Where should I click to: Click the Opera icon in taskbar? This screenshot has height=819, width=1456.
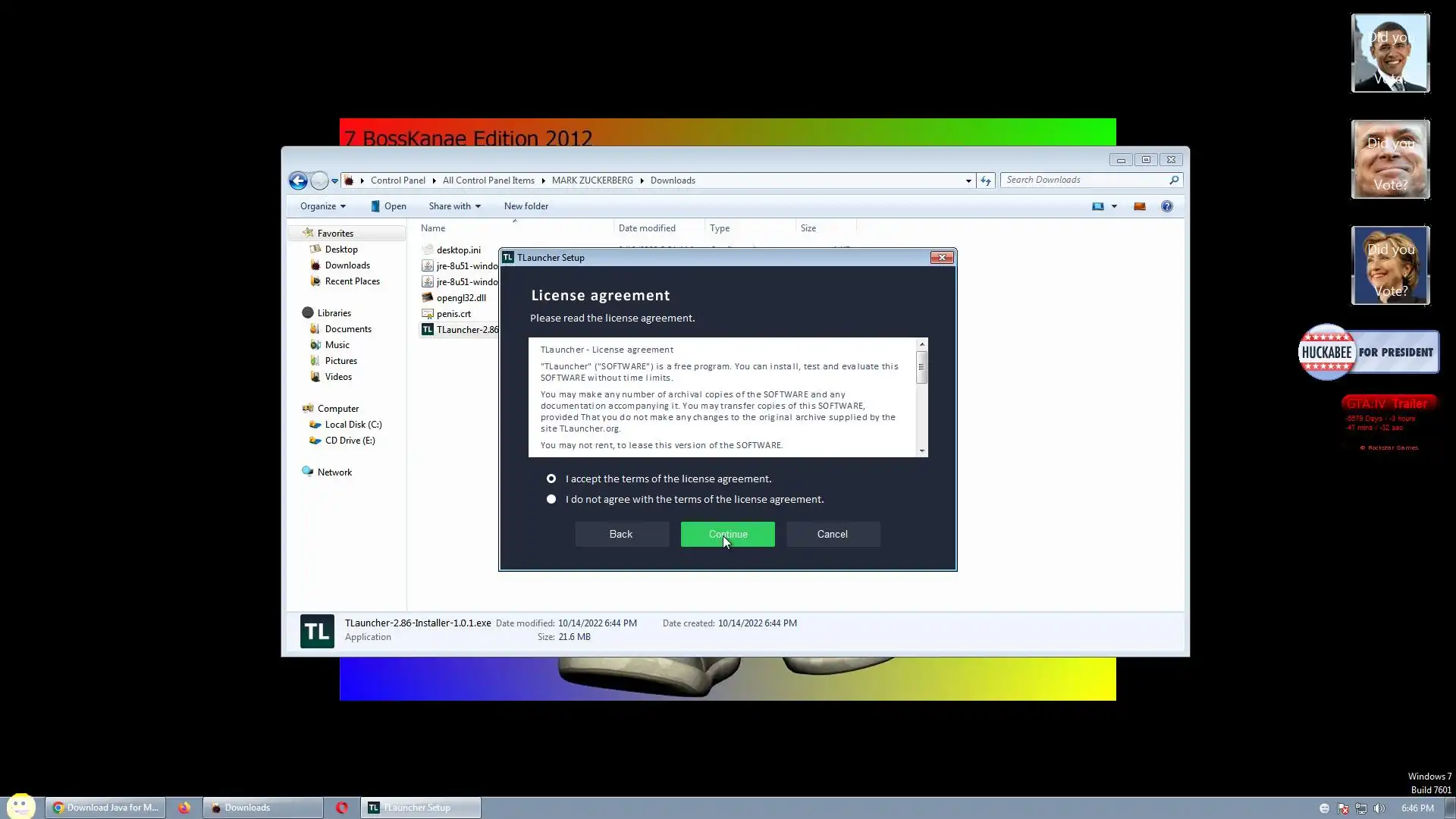pos(342,808)
